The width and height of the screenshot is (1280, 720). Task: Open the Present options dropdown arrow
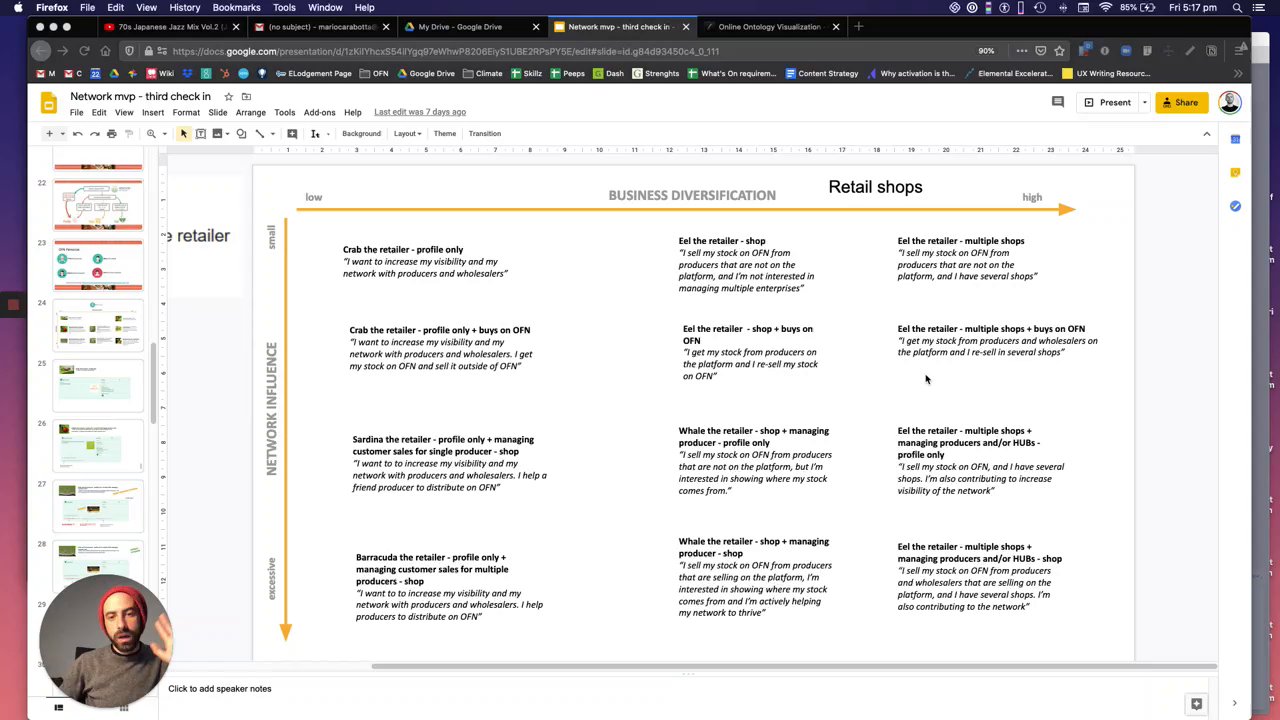coord(1144,102)
